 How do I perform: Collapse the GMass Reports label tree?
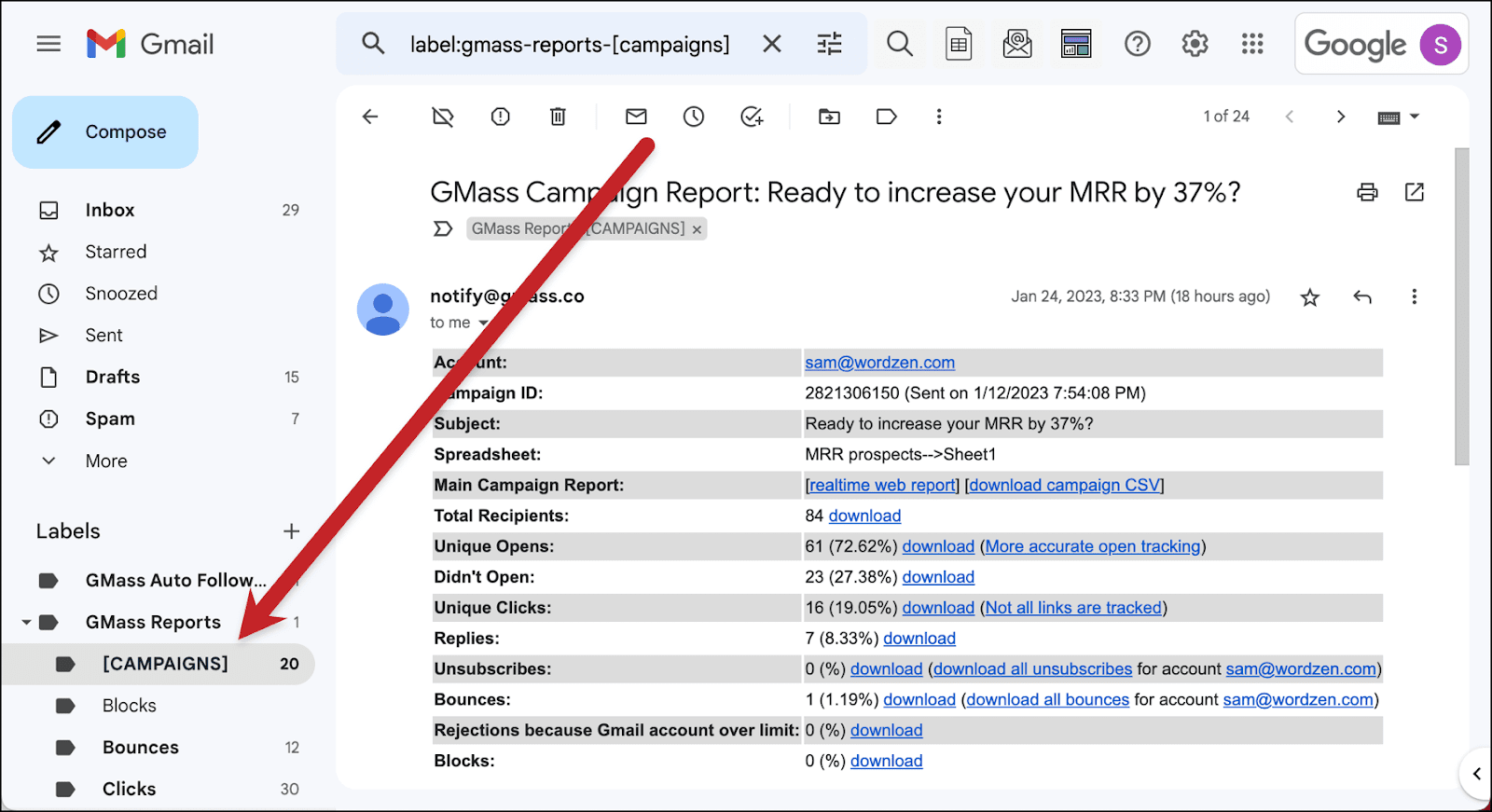26,622
